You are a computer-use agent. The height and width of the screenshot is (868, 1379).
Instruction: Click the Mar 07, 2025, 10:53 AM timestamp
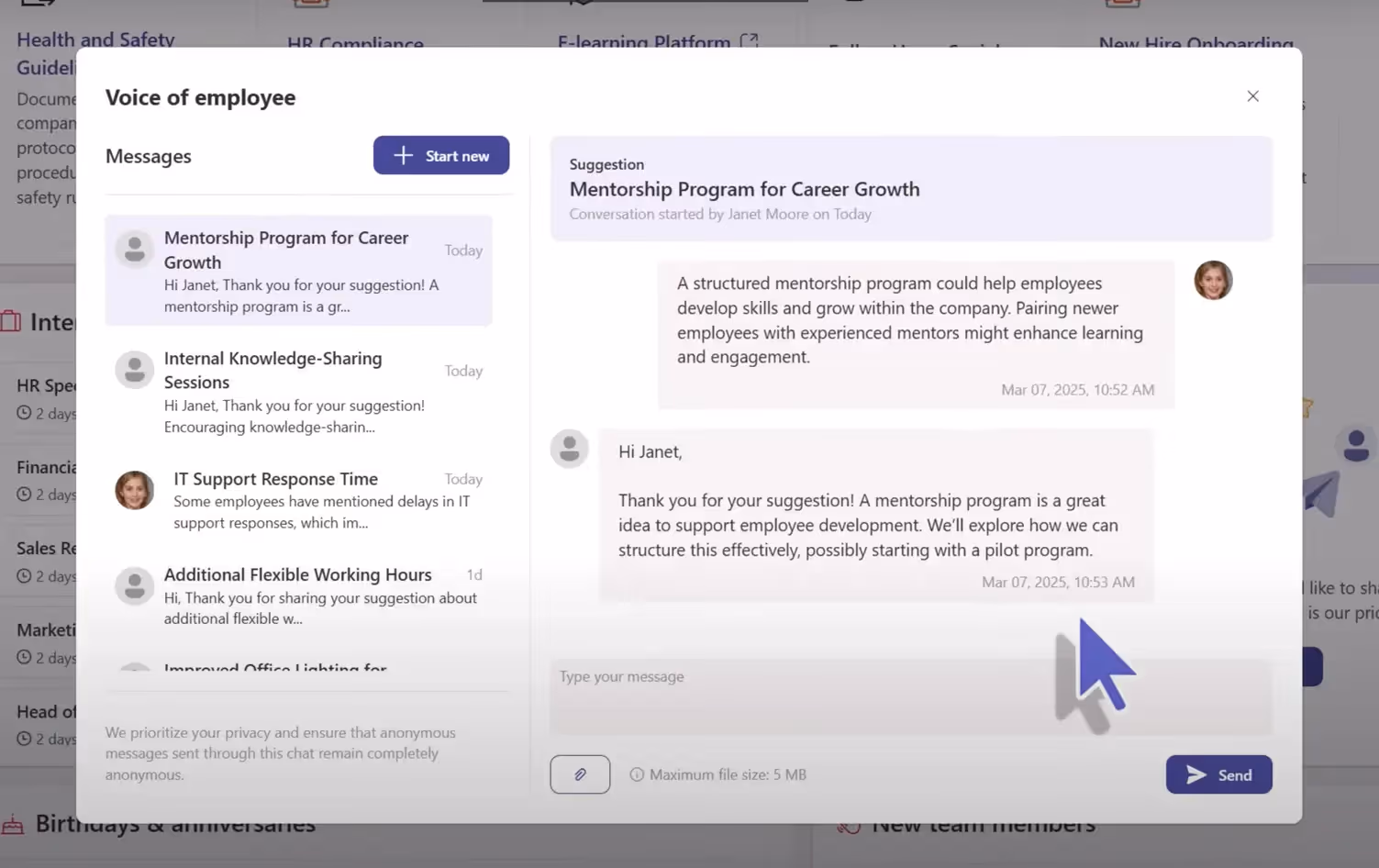pos(1058,583)
